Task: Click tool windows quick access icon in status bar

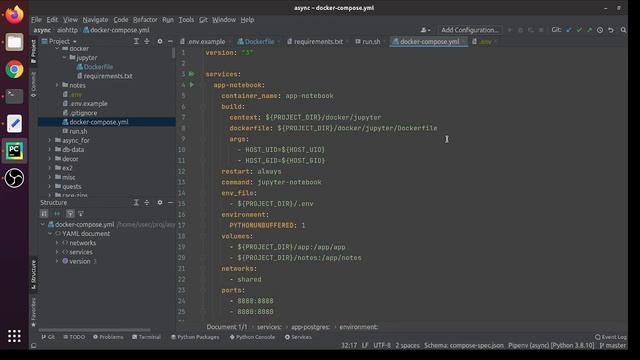Action: coord(33,345)
